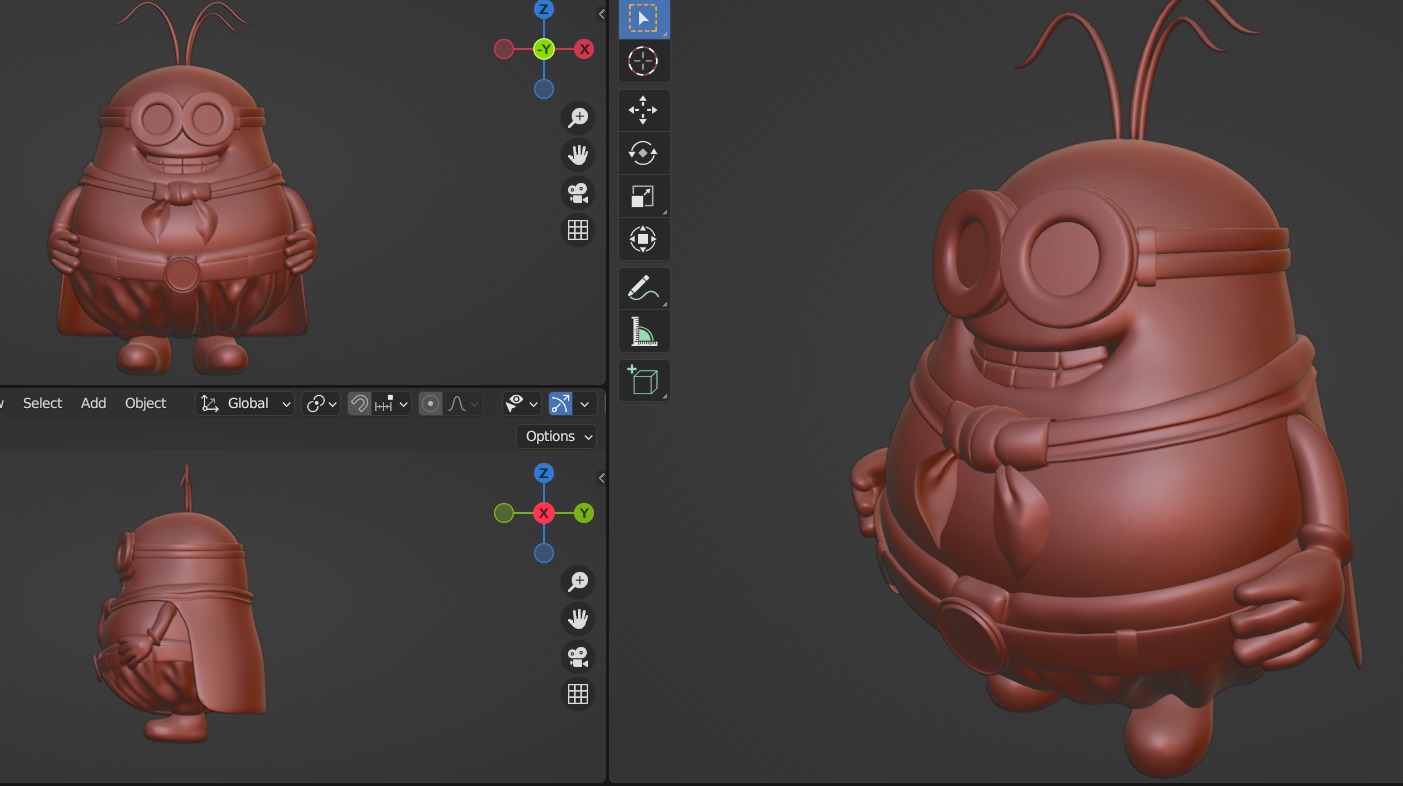The height and width of the screenshot is (786, 1403).
Task: Activate the 3D Cursor tool
Action: click(x=643, y=61)
